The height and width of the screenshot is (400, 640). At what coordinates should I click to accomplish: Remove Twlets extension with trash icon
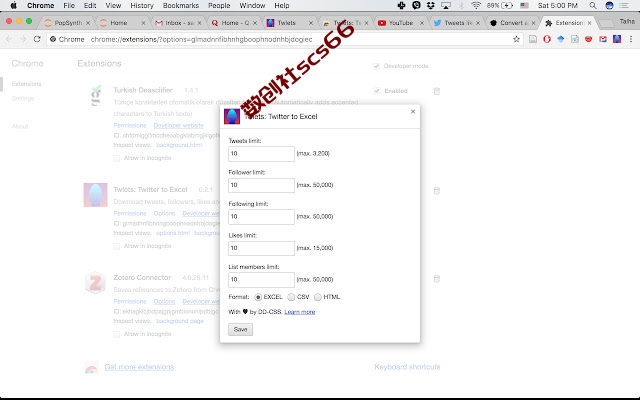[437, 191]
